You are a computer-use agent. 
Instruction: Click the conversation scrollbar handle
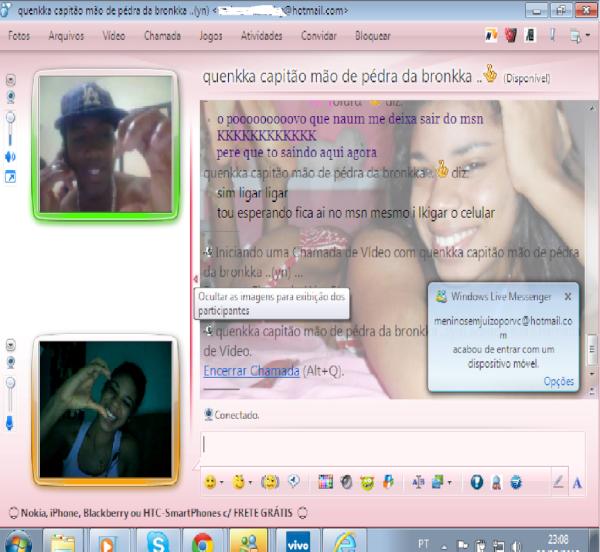pyautogui.click(x=592, y=349)
